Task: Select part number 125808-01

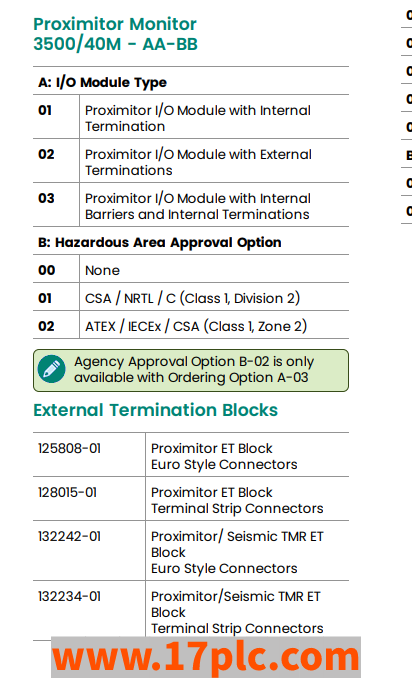Action: pos(69,448)
